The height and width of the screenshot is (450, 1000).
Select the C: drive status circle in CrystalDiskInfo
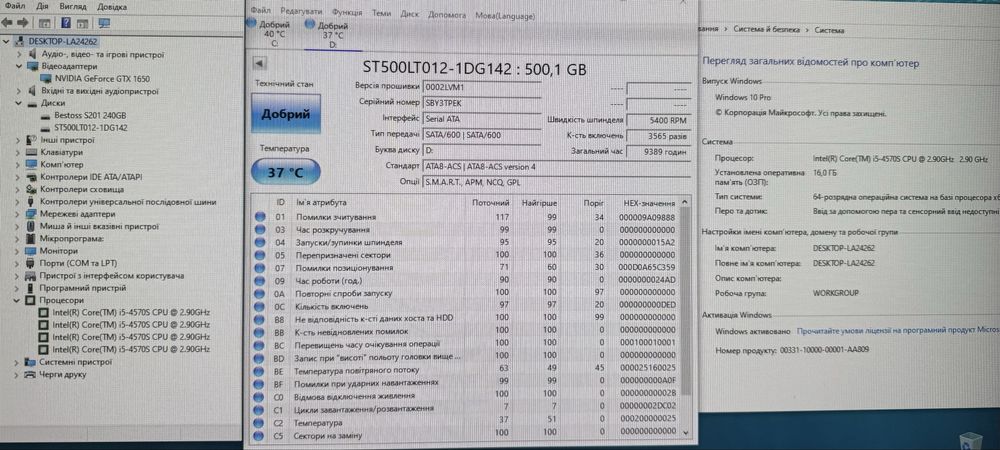(x=250, y=24)
